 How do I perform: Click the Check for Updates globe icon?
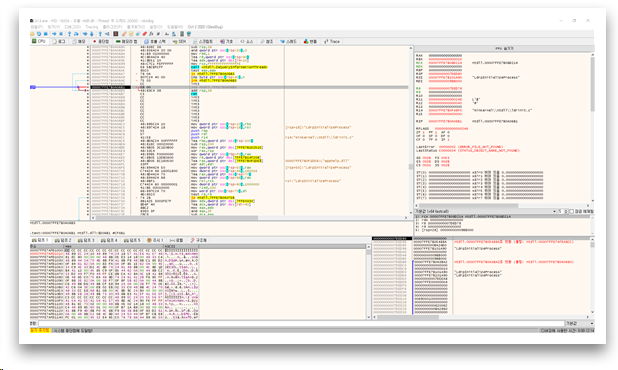pyautogui.click(x=189, y=34)
